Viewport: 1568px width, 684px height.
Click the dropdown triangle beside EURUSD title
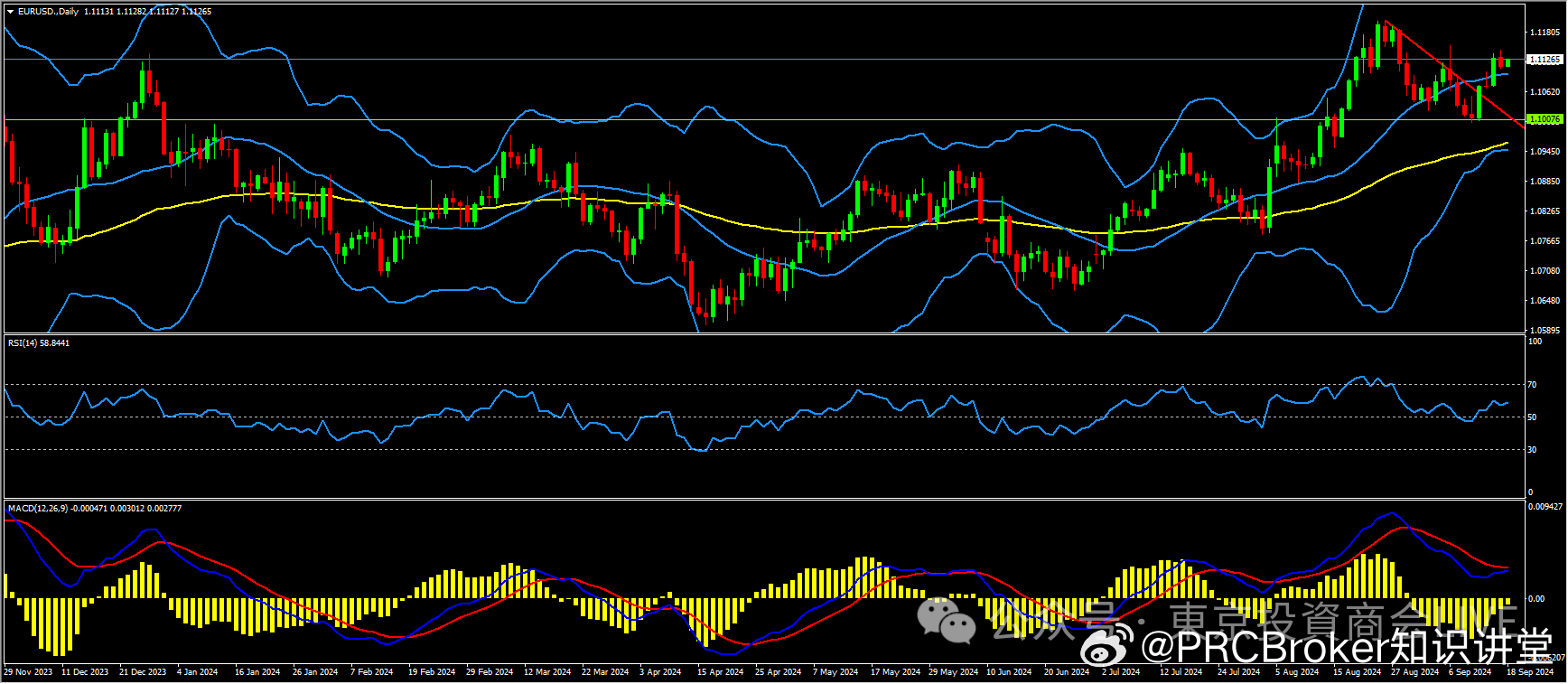(x=10, y=12)
